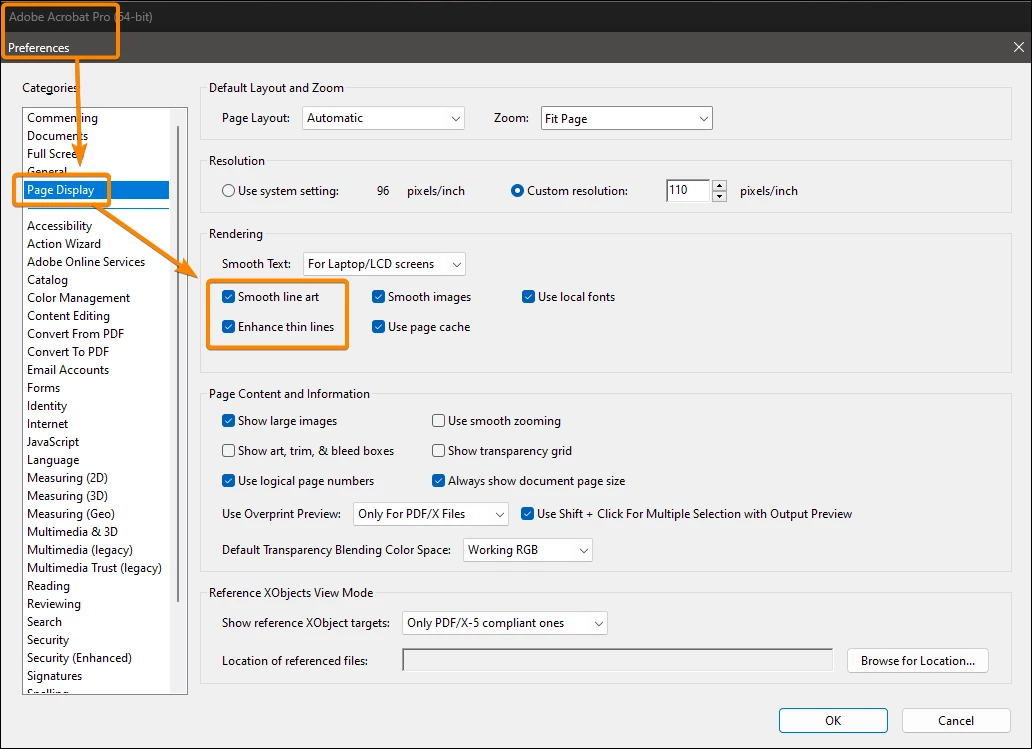Select Measuring (2D) category
Image resolution: width=1032 pixels, height=749 pixels.
point(67,478)
